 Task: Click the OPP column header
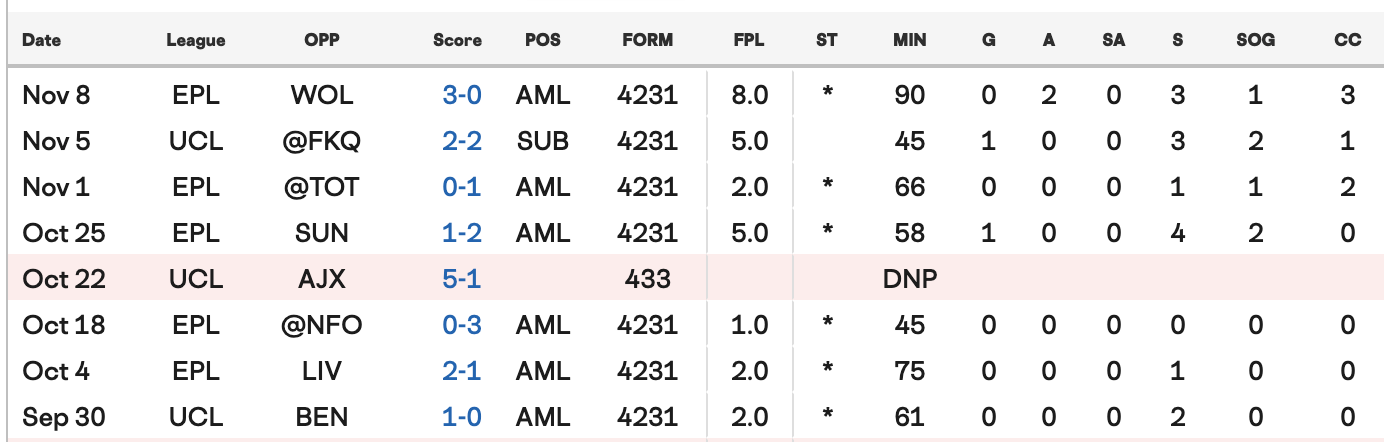click(321, 41)
